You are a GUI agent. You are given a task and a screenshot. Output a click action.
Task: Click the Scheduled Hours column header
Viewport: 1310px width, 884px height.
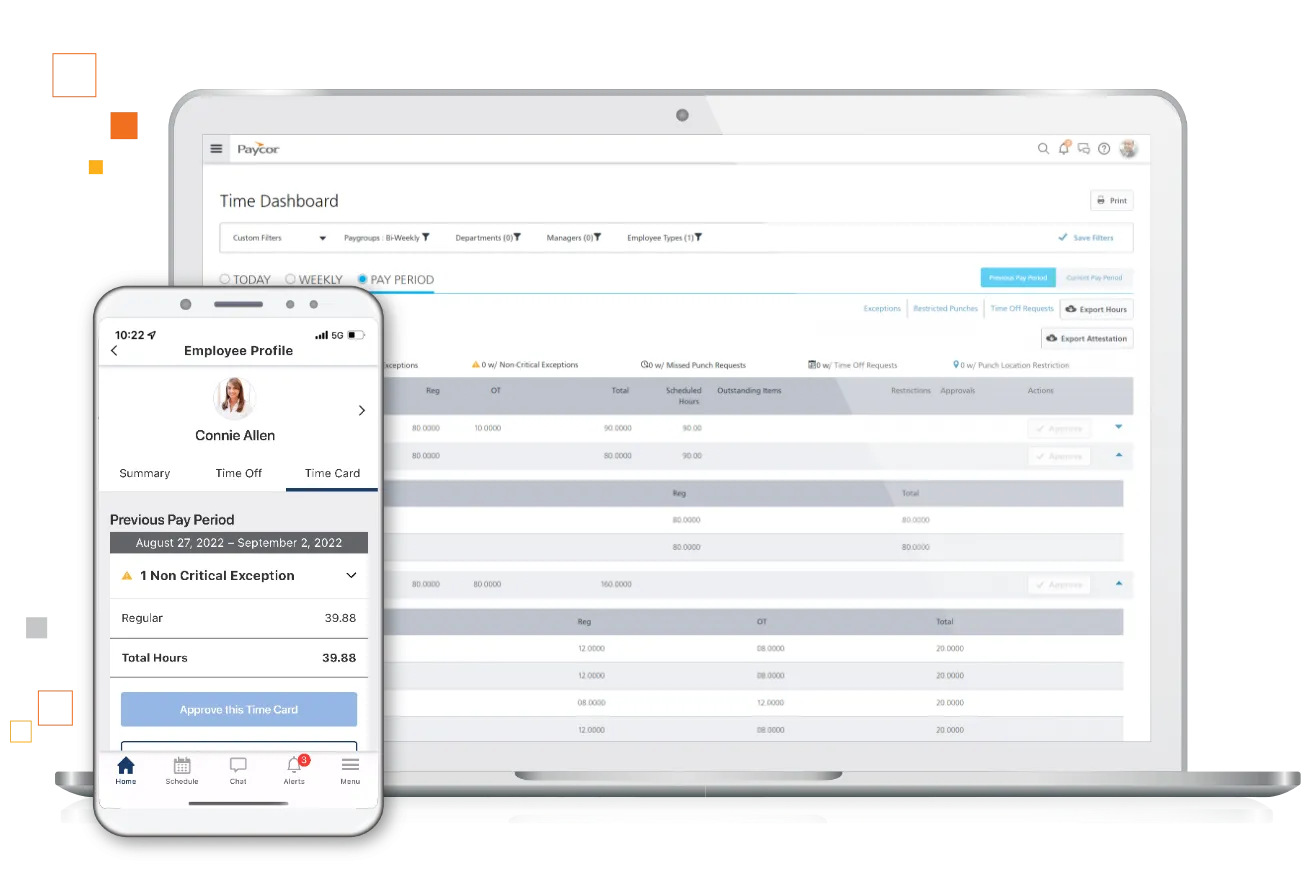684,395
